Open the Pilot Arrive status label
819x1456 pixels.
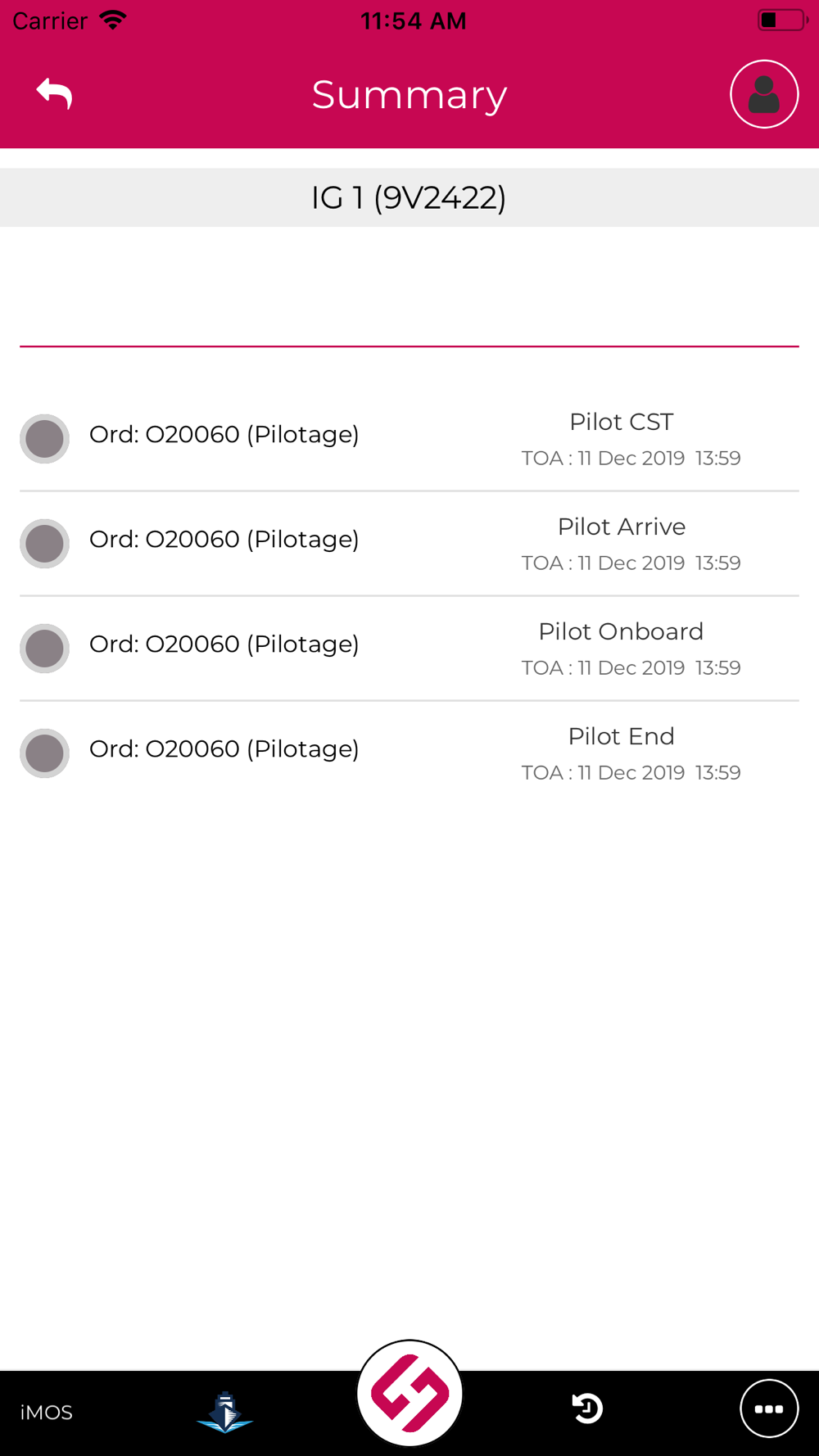[621, 527]
